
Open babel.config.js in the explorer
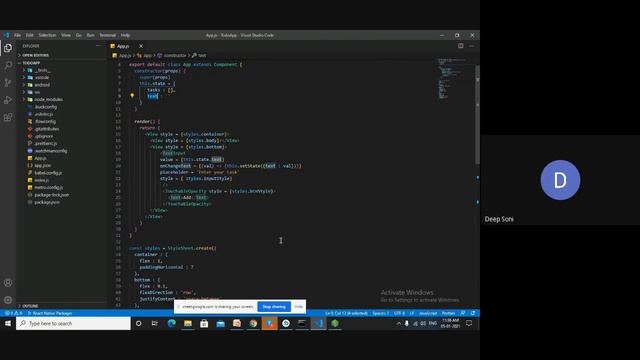[x=48, y=173]
